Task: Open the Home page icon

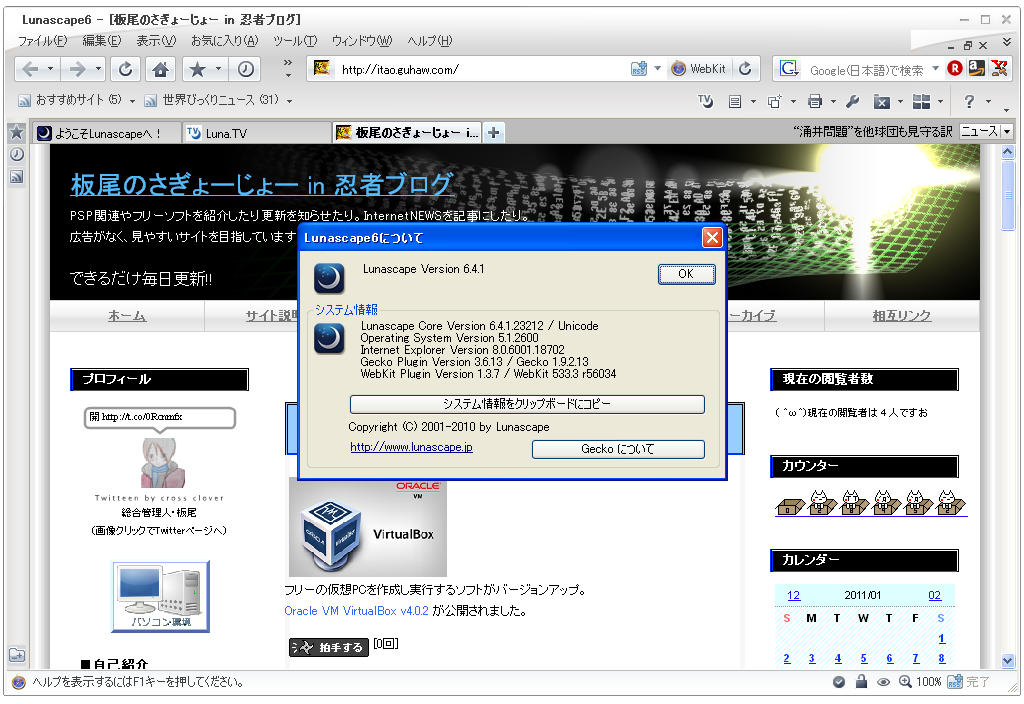Action: (161, 69)
